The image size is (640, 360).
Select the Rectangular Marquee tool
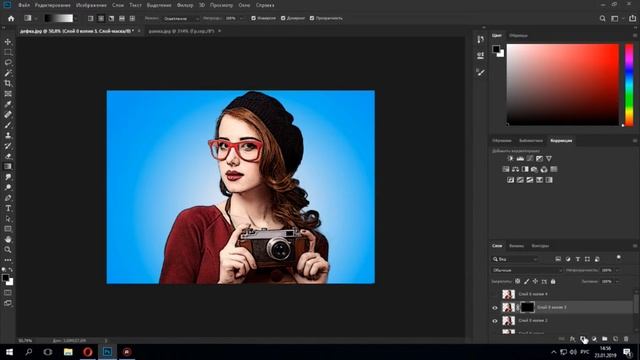click(8, 52)
